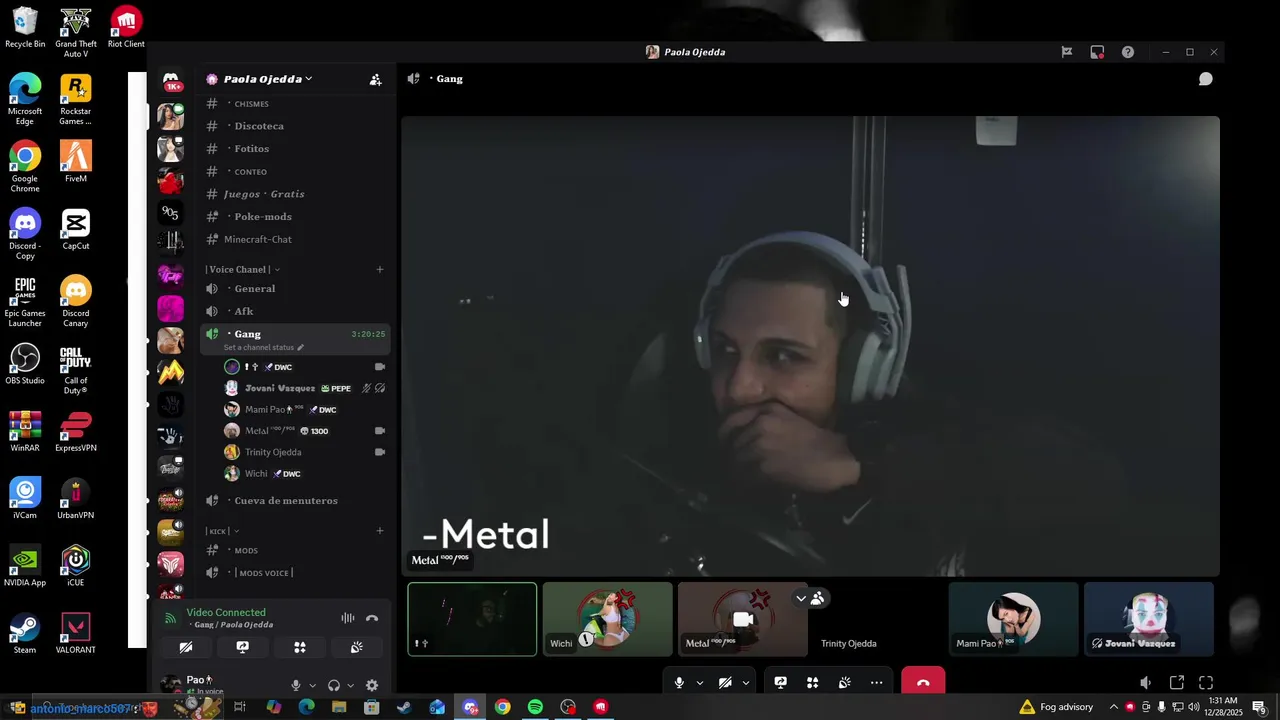Open output device arrow in user panel
The image size is (1280, 720).
pyautogui.click(x=350, y=685)
